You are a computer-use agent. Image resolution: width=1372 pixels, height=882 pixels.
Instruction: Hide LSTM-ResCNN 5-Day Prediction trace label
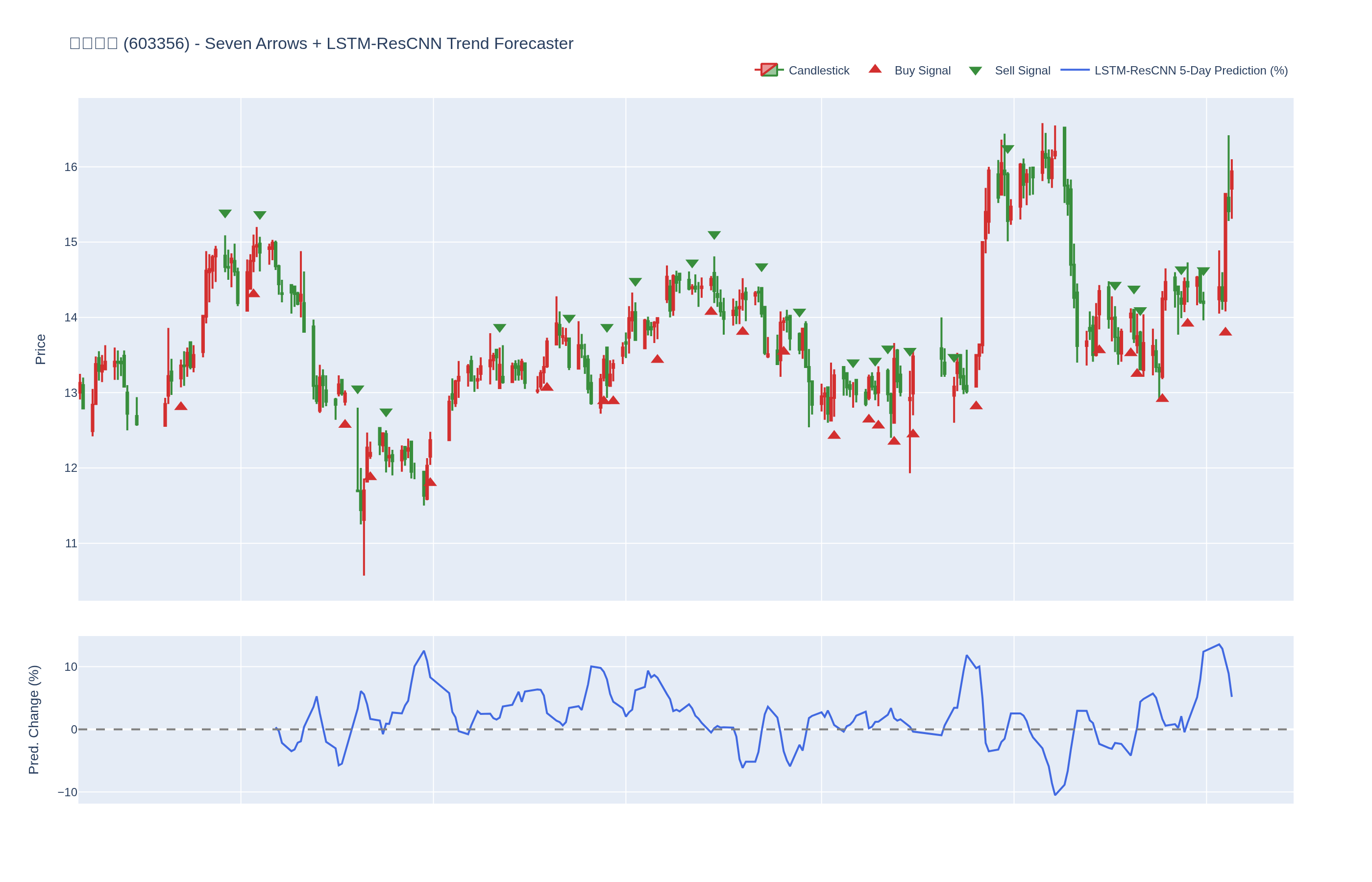click(1191, 71)
